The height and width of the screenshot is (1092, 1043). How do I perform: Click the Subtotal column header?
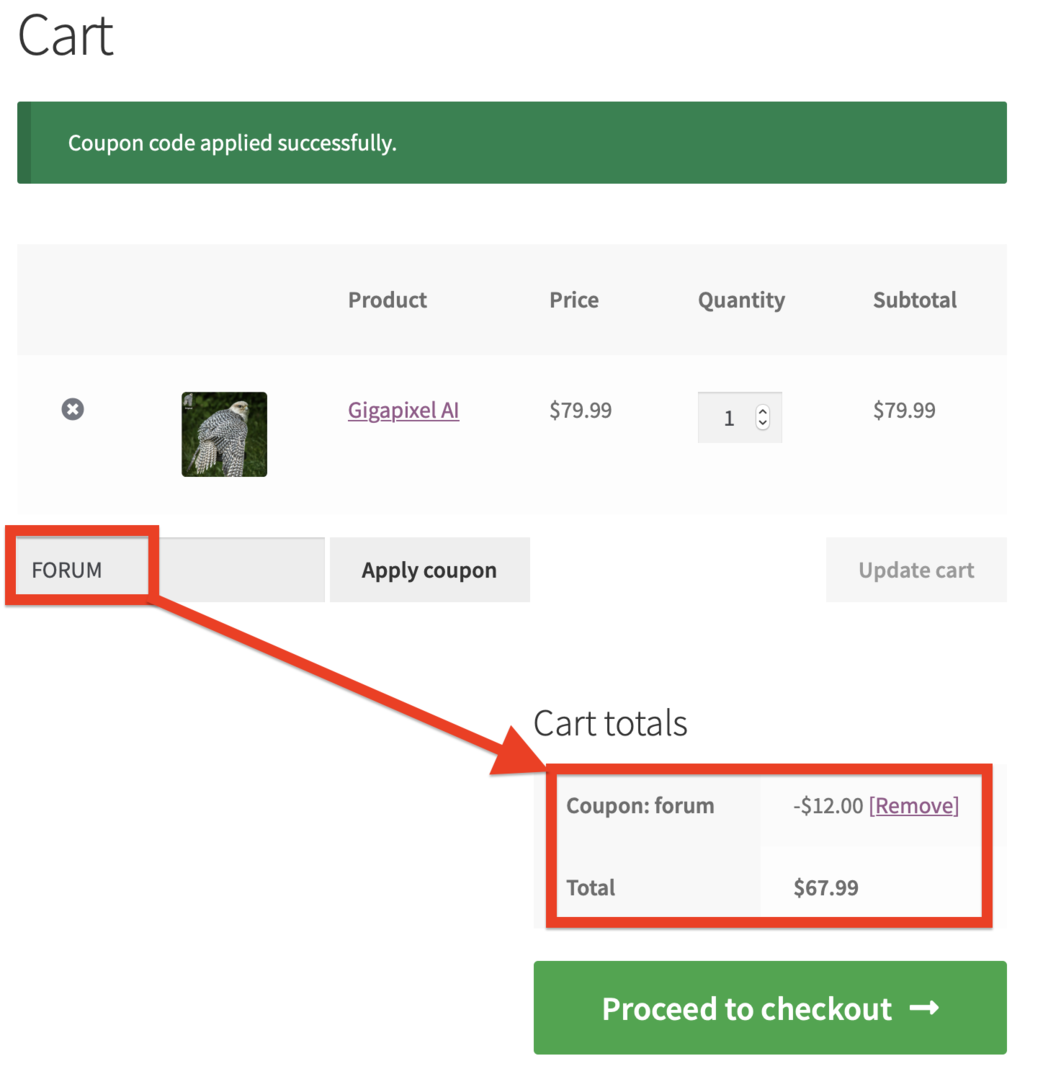914,300
